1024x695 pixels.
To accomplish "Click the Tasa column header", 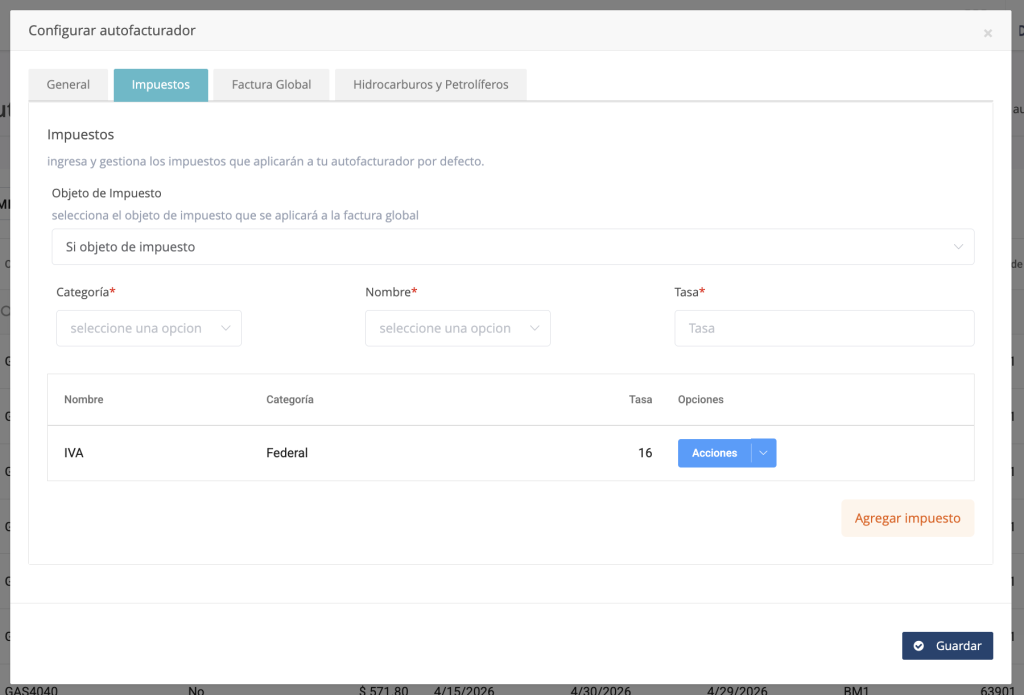I will pyautogui.click(x=641, y=399).
